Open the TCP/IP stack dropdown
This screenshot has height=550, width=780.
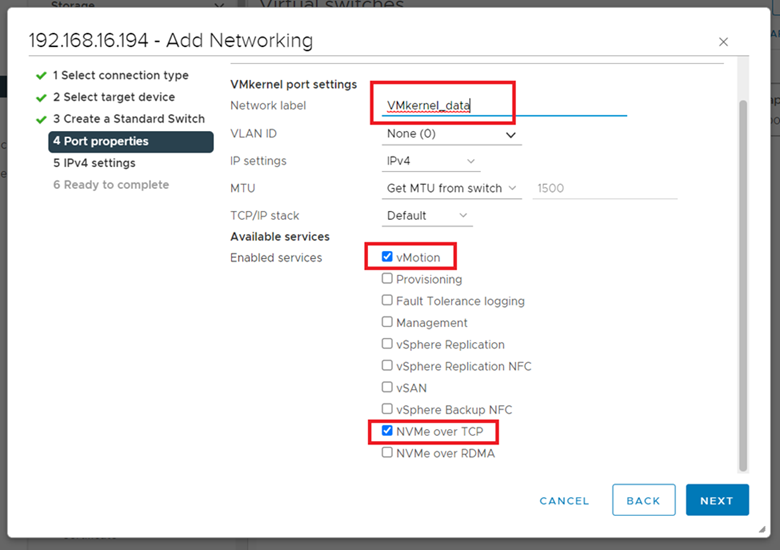pos(427,216)
